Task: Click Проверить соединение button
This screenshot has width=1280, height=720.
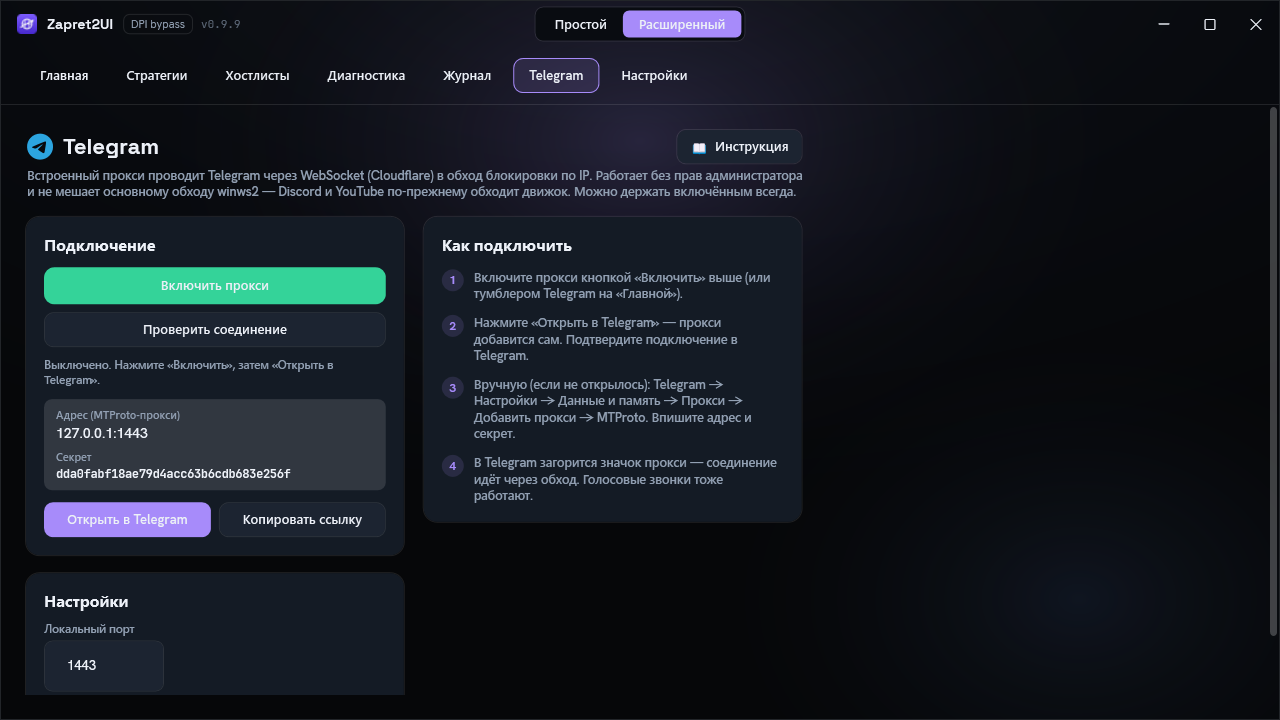Action: click(215, 329)
